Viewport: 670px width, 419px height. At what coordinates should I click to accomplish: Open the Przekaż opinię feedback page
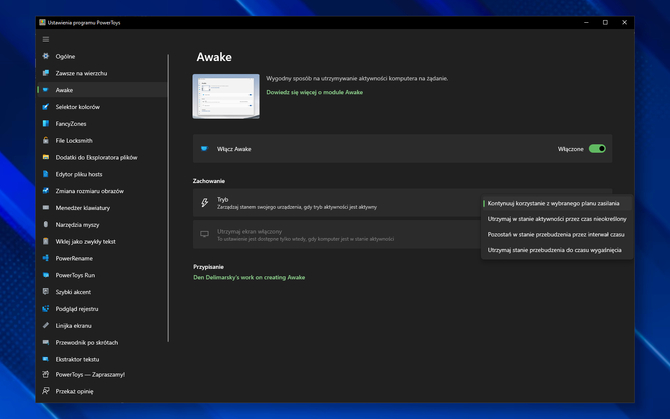click(102, 391)
